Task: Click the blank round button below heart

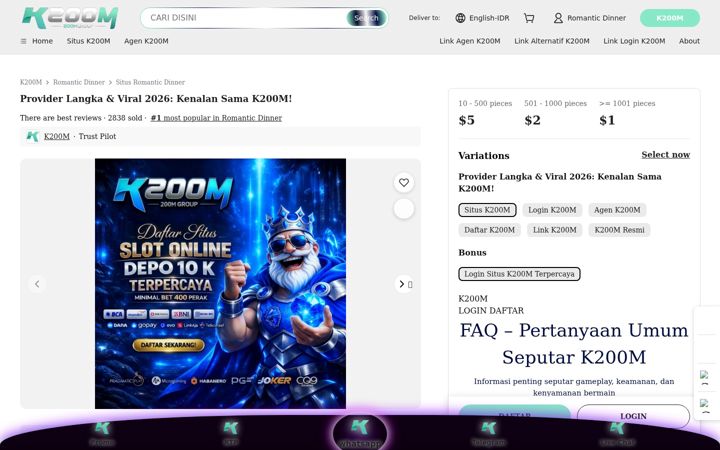Action: pos(404,209)
